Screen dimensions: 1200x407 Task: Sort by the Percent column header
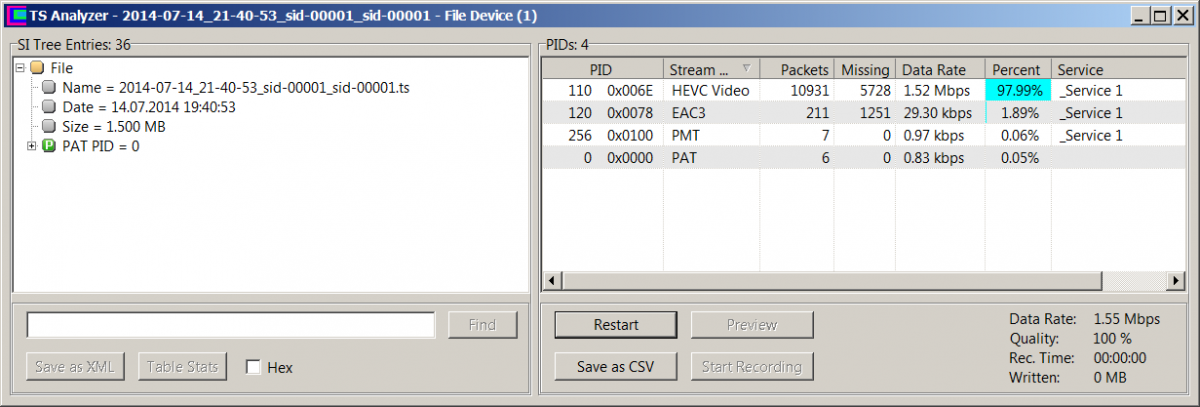[1015, 70]
